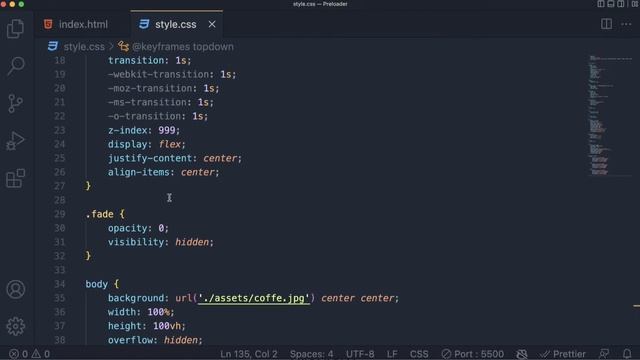Click the height: 100vh line

pos(147,326)
